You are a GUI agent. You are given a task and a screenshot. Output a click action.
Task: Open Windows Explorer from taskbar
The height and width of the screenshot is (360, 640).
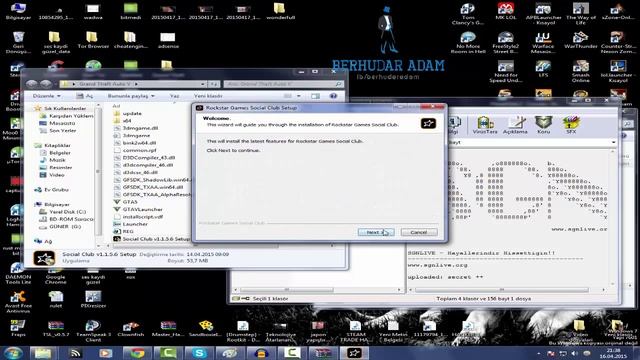pos(43,353)
